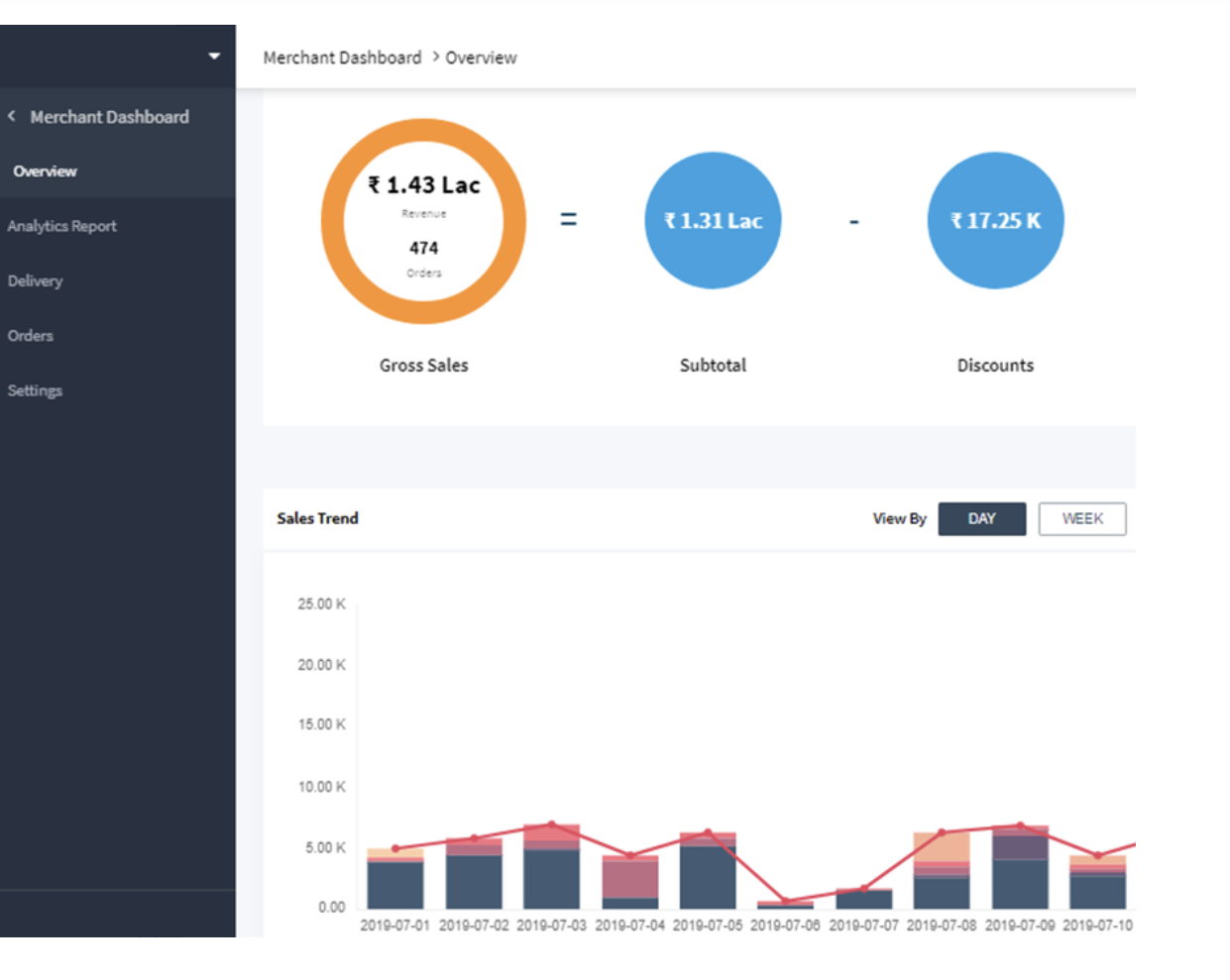Click the pink segment of 2019-07-04 bar

tap(630, 879)
